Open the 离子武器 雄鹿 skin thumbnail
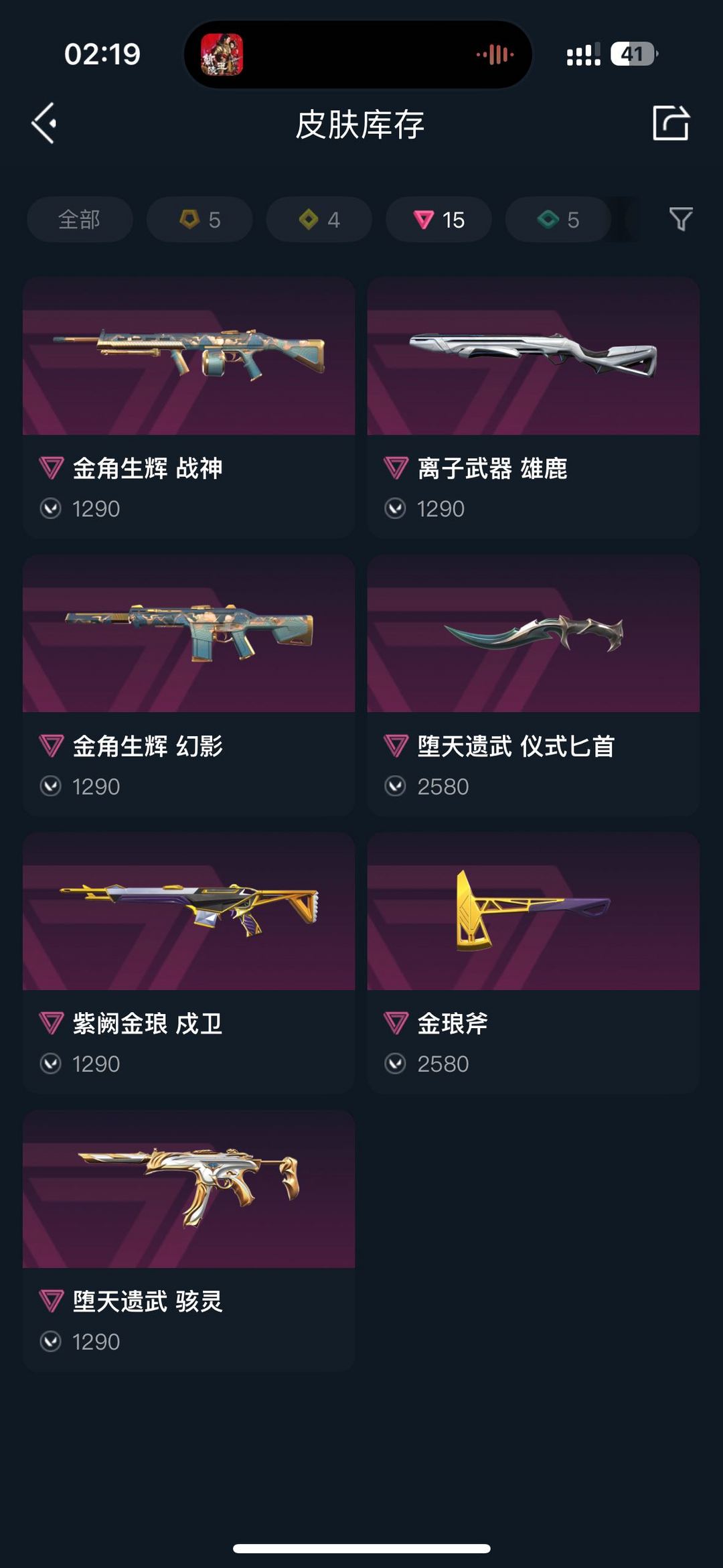Screen dimensions: 723x1568 pos(534,356)
